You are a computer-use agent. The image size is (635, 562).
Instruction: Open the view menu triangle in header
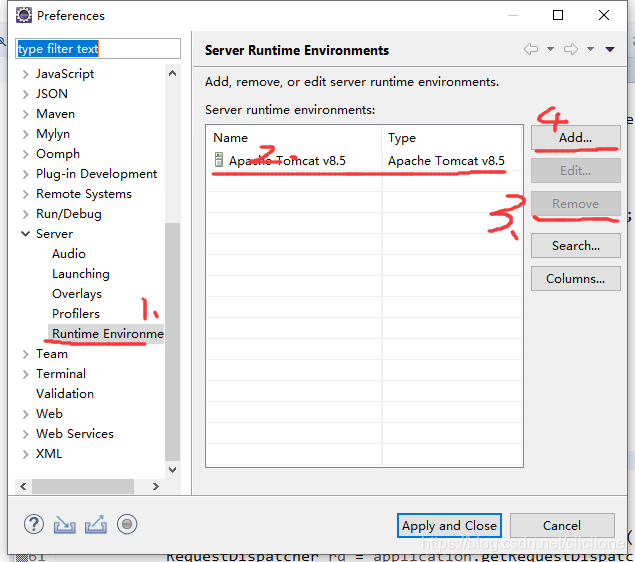[610, 49]
